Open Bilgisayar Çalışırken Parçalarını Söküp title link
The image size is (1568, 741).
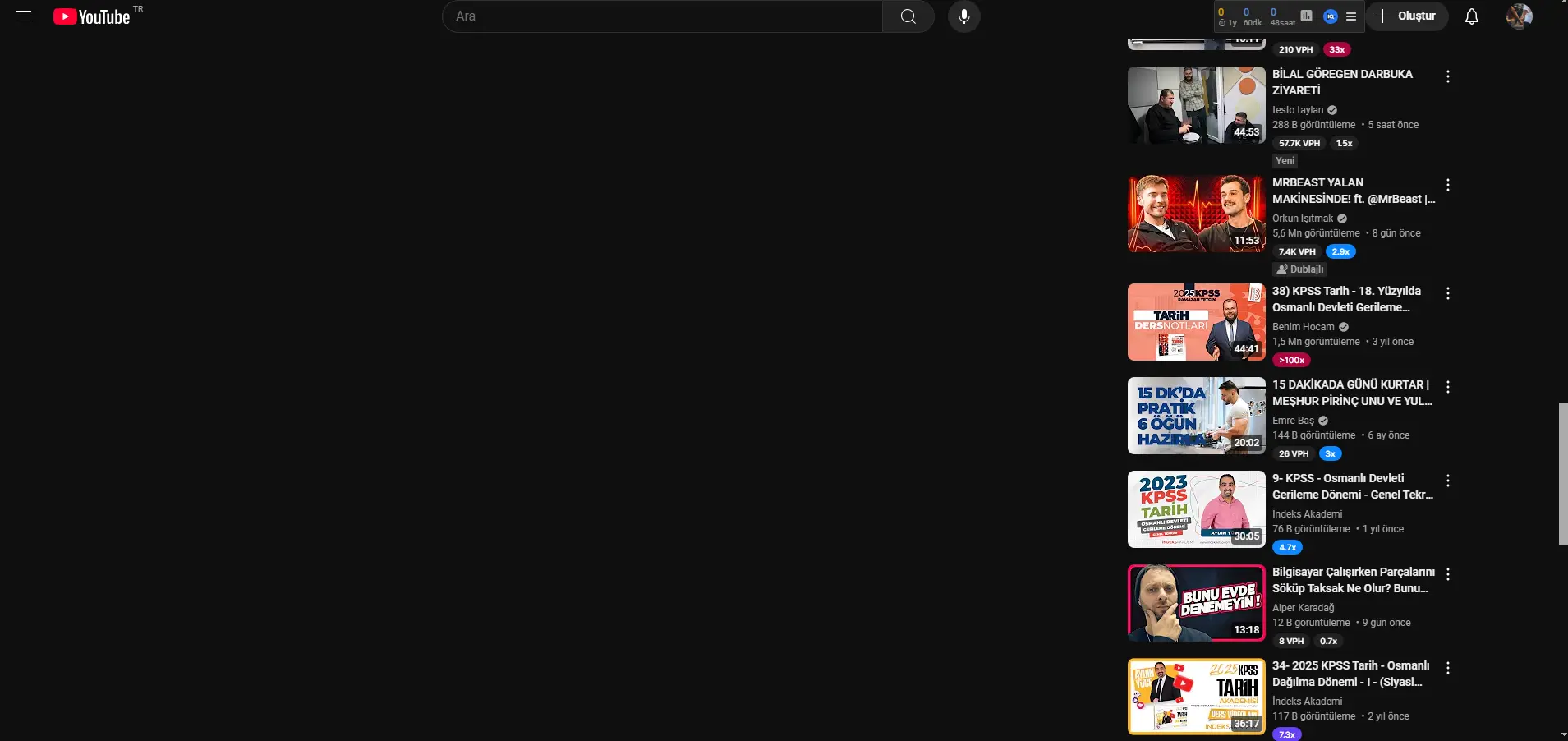pos(1354,580)
